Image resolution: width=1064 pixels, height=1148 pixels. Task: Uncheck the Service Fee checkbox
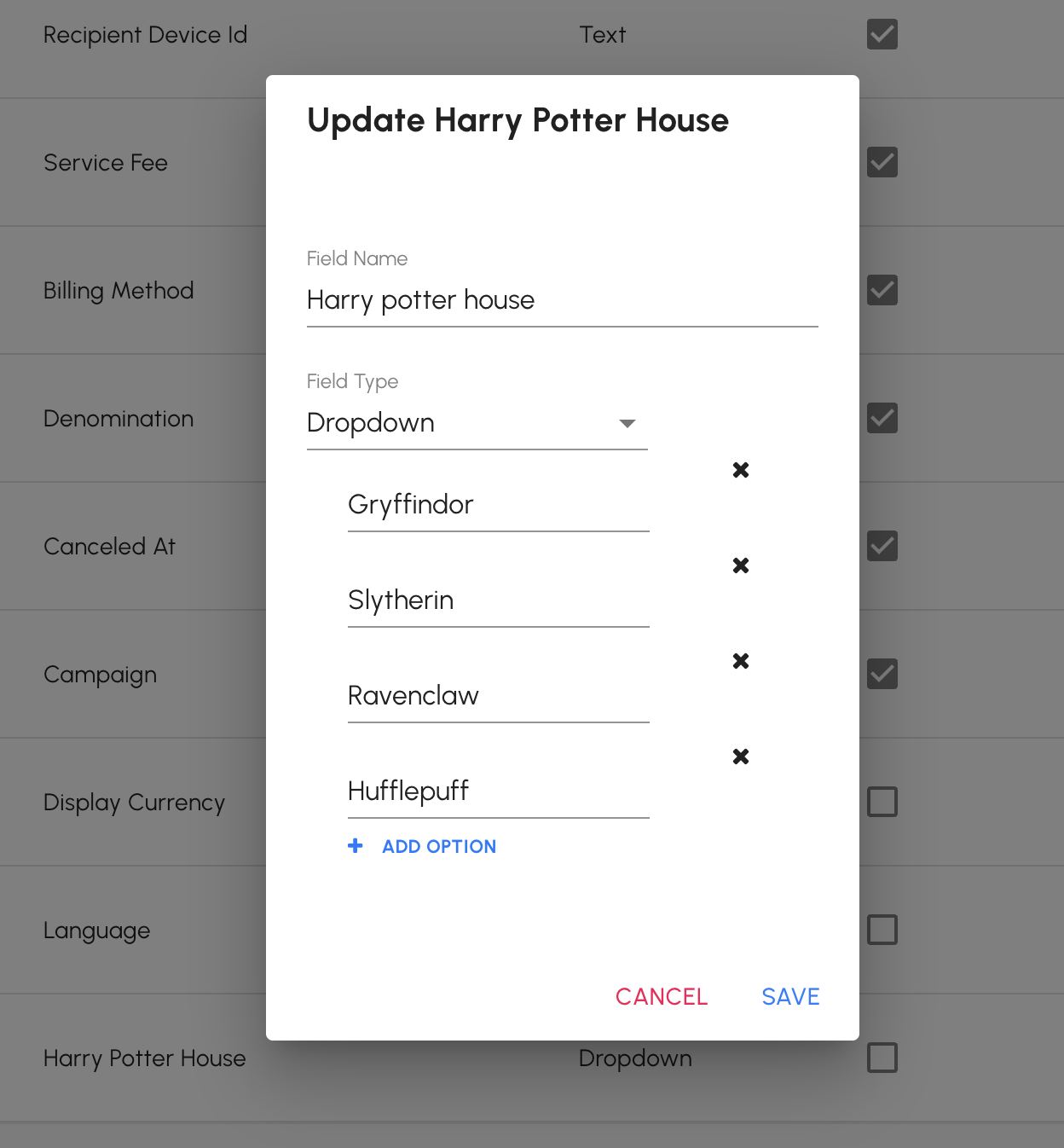882,162
